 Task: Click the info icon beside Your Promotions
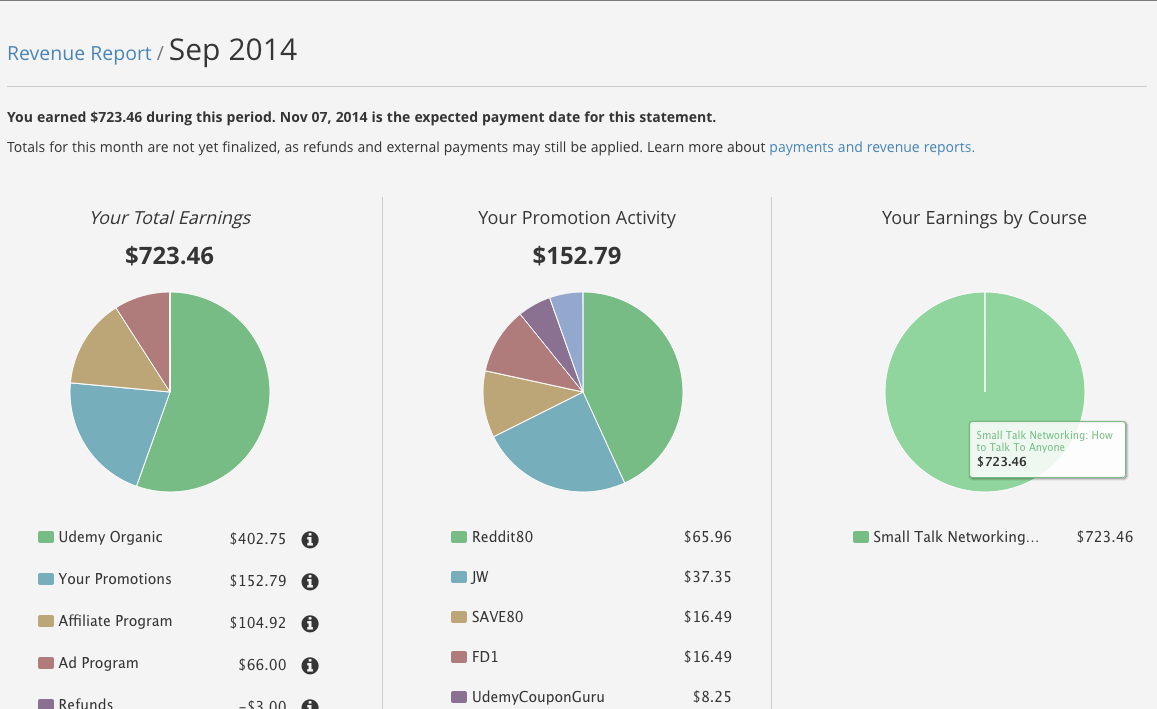coord(310,582)
